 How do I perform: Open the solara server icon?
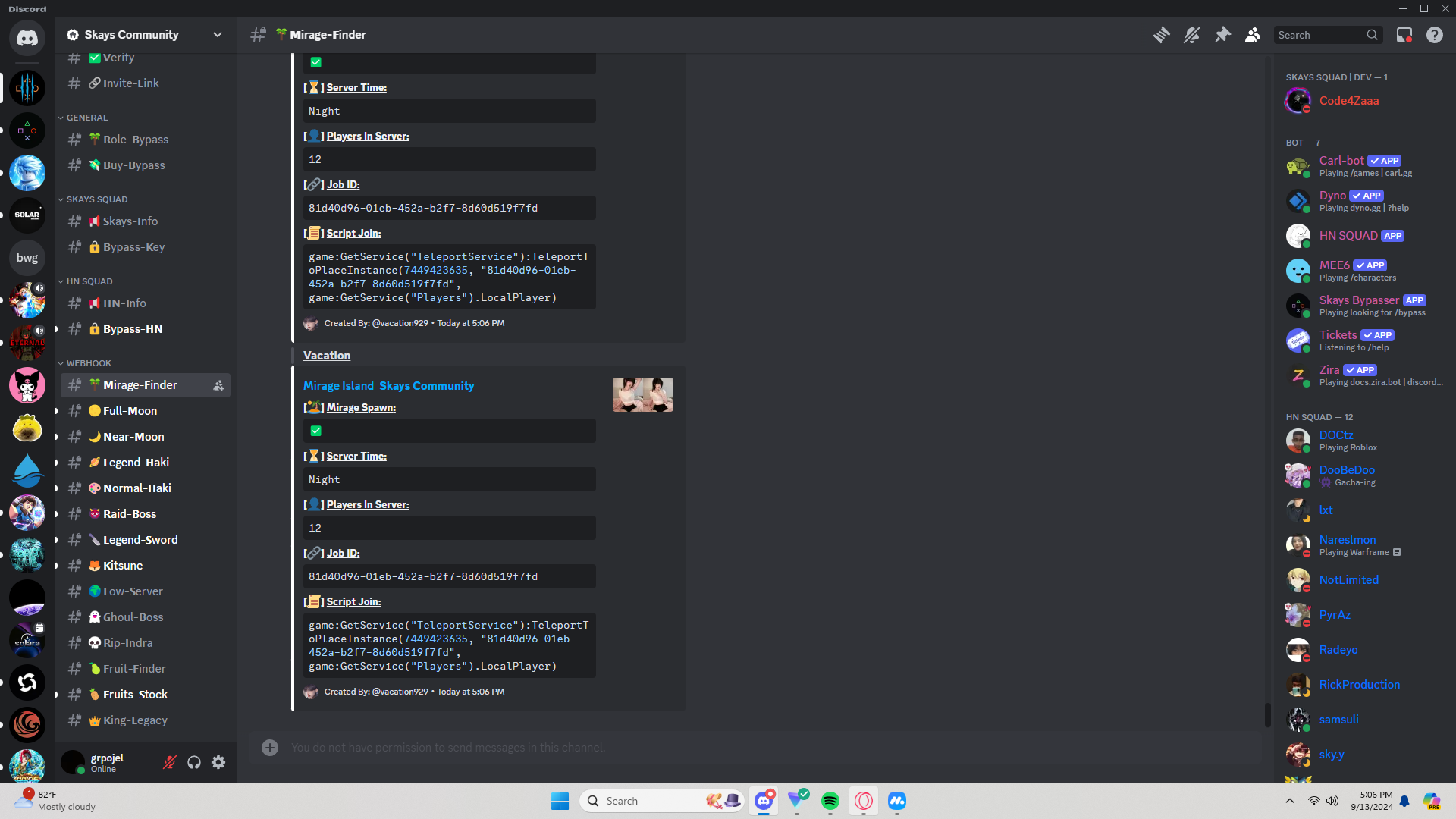pyautogui.click(x=27, y=640)
